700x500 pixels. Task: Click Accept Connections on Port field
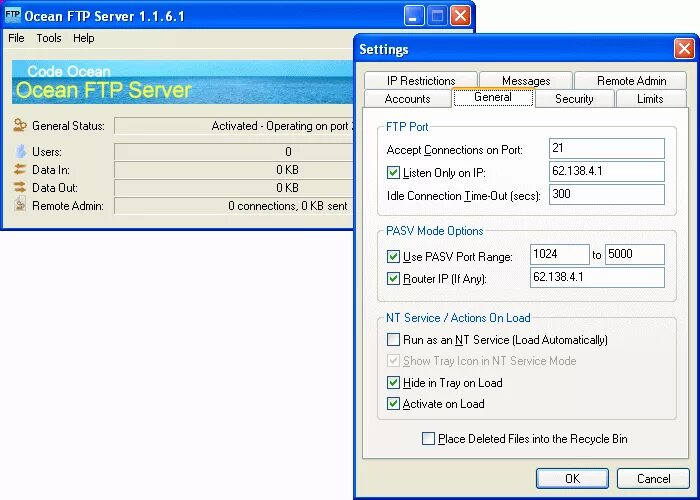click(607, 148)
